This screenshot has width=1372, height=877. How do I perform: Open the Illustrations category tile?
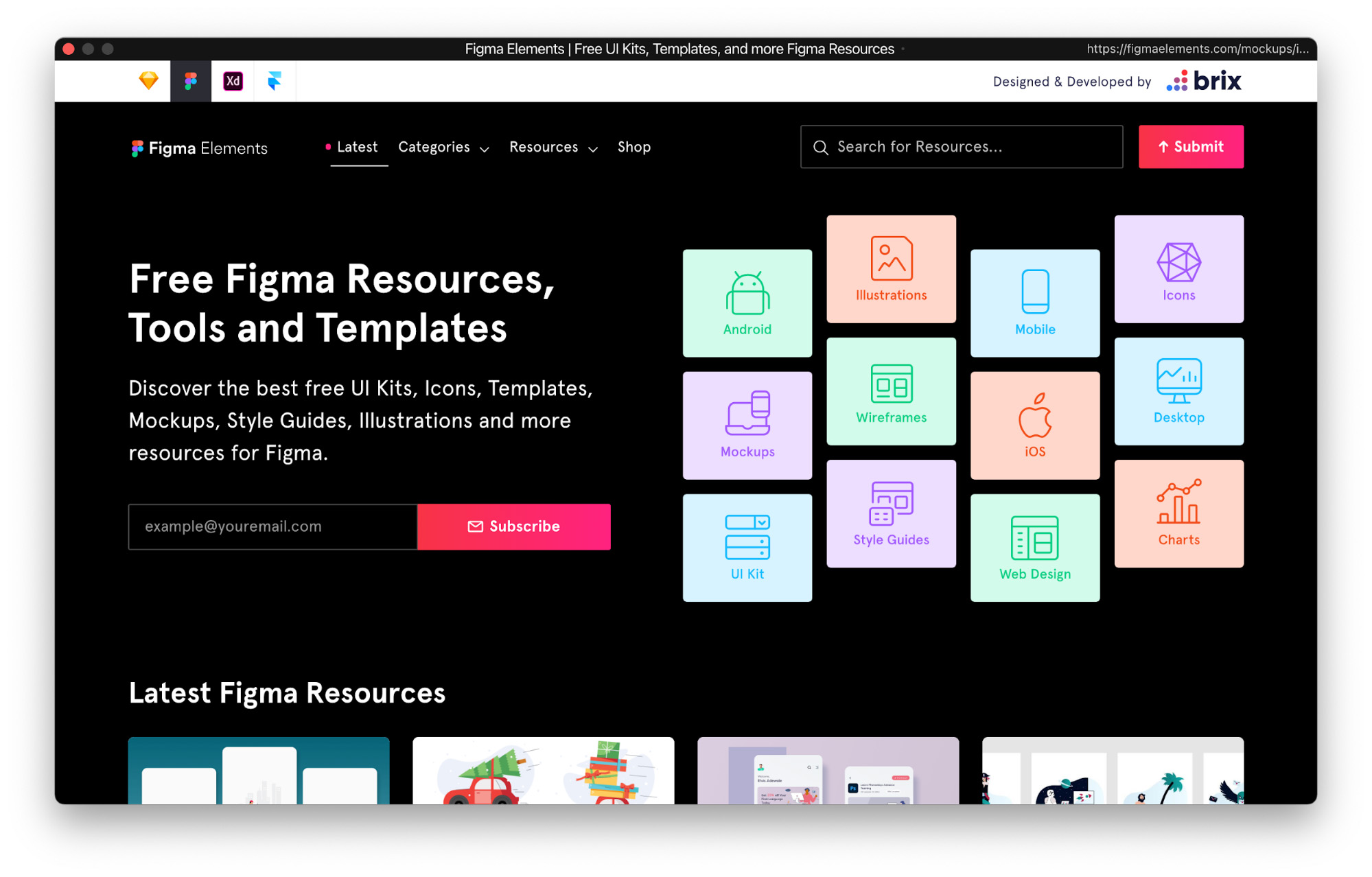(891, 269)
